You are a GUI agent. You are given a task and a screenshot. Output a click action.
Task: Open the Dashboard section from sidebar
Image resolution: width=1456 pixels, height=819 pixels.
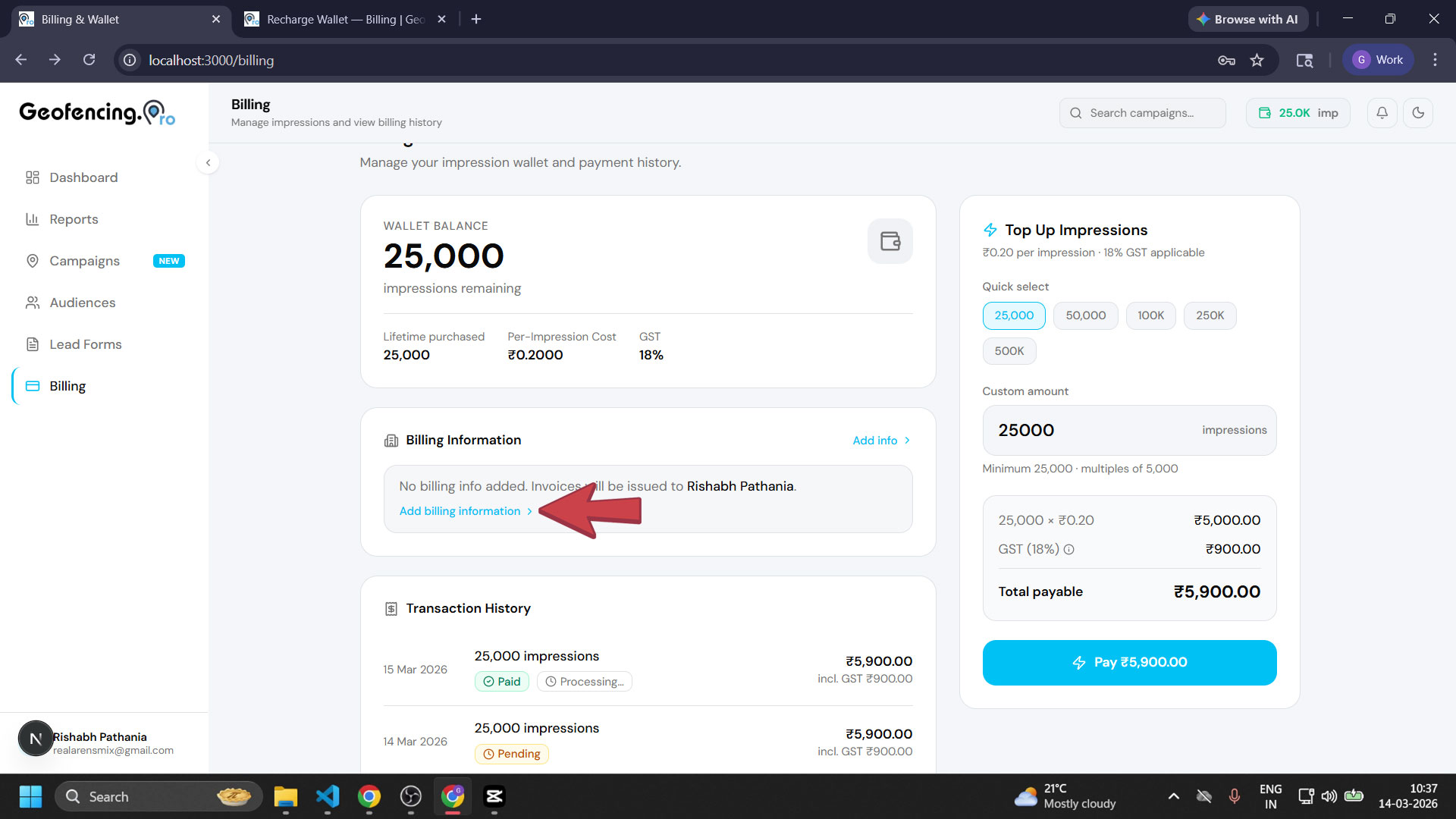(x=83, y=177)
